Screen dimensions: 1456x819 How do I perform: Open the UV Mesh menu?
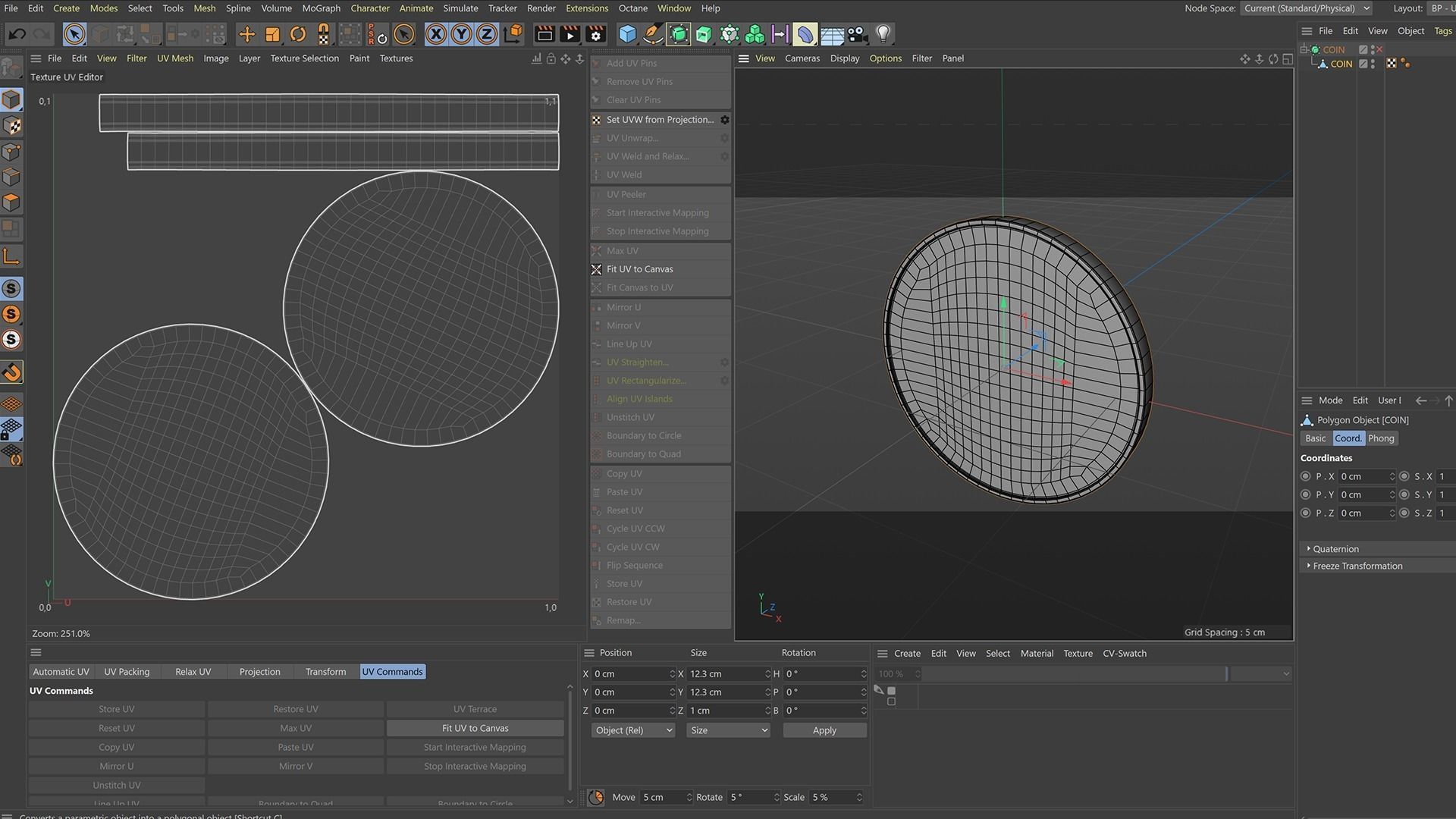point(175,58)
